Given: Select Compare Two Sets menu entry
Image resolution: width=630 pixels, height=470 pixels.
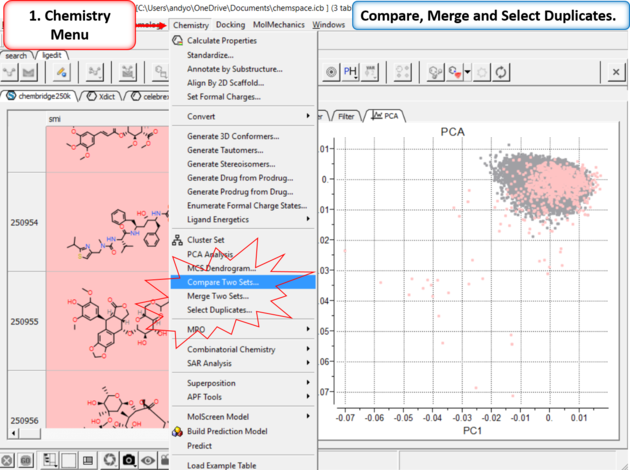Looking at the screenshot, I should click(222, 283).
